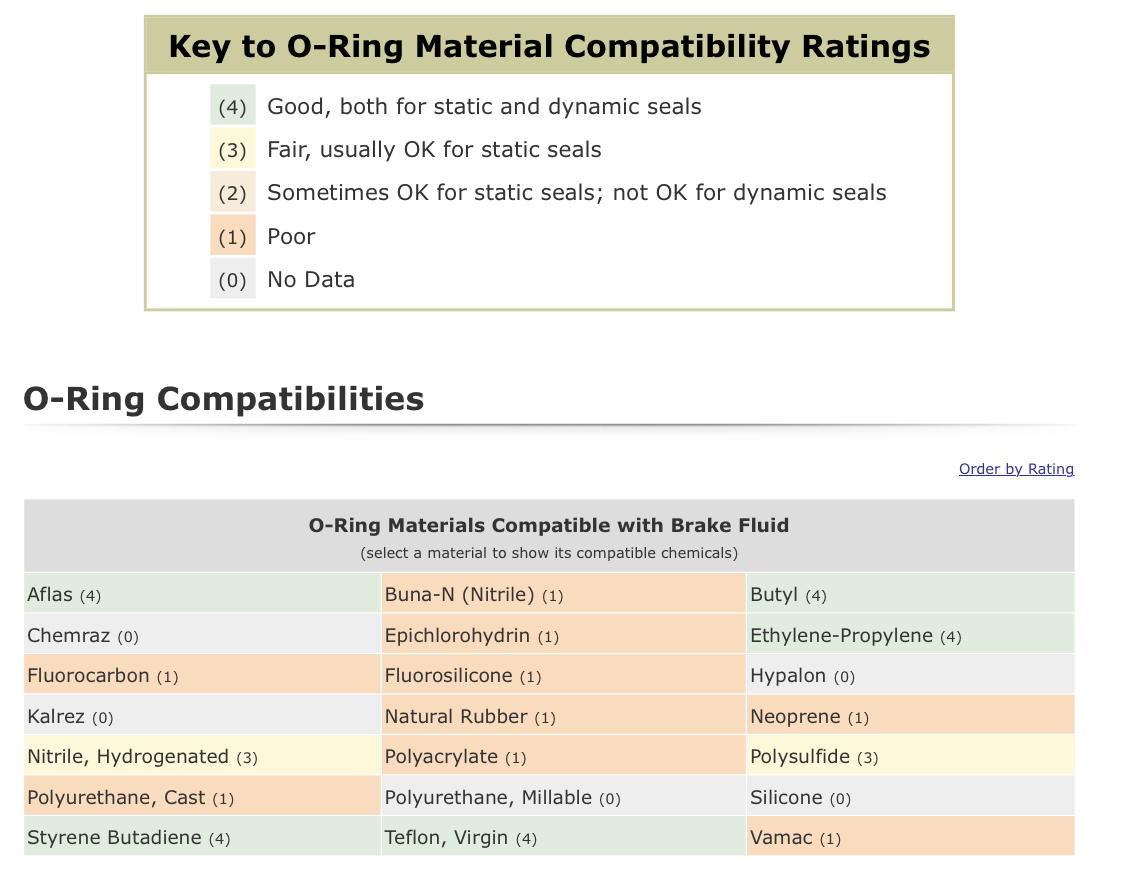Click the green rating (4) key swatch
This screenshot has width=1125, height=875.
point(232,105)
